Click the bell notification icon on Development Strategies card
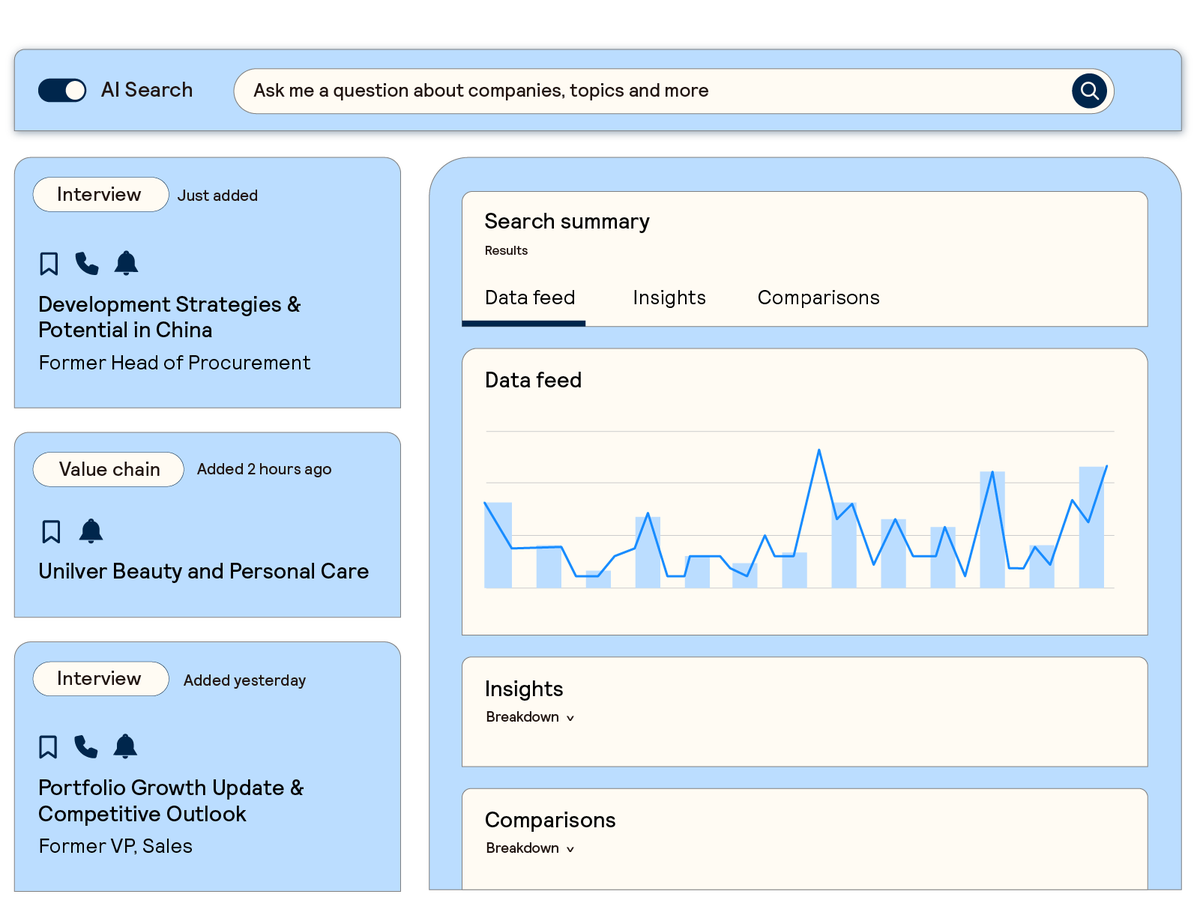Image resolution: width=1200 pixels, height=900 pixels. pos(125,263)
